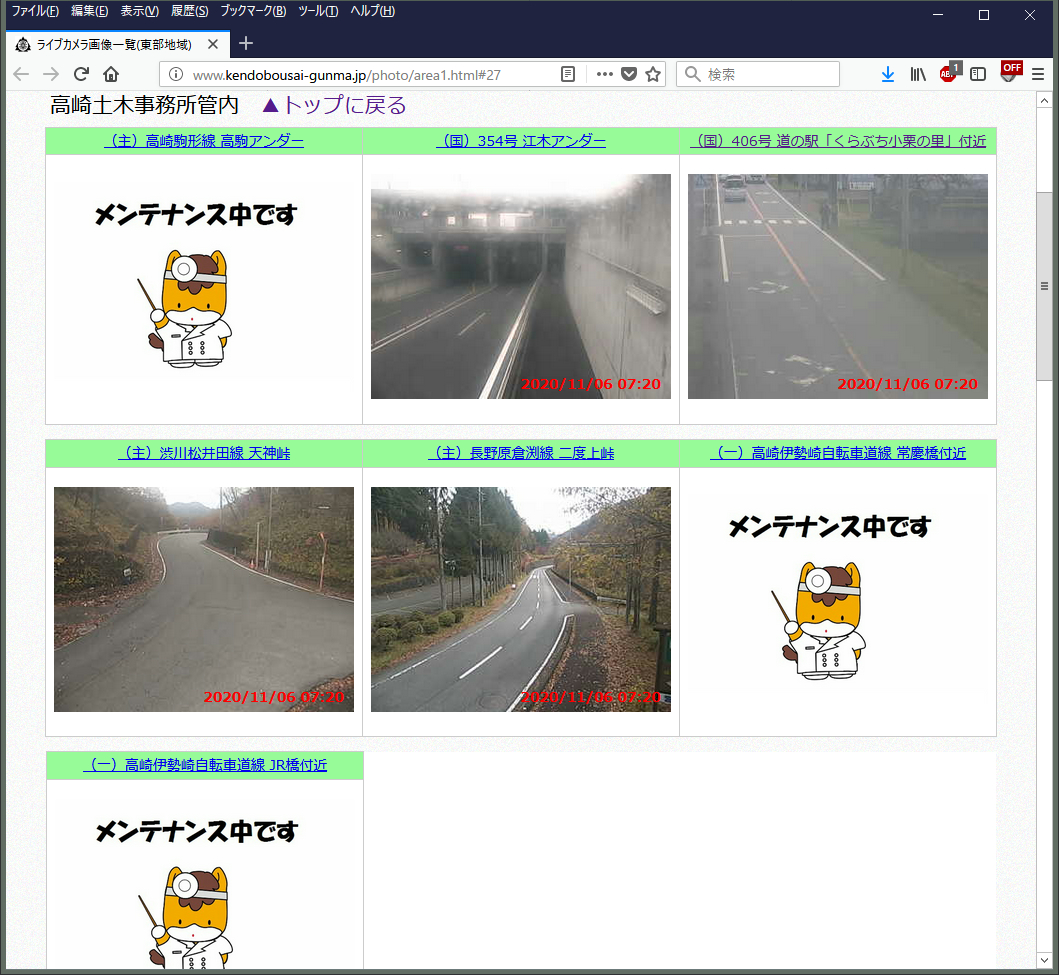Open the Library bookshelf icon
This screenshot has height=975, width=1059.
pos(917,74)
